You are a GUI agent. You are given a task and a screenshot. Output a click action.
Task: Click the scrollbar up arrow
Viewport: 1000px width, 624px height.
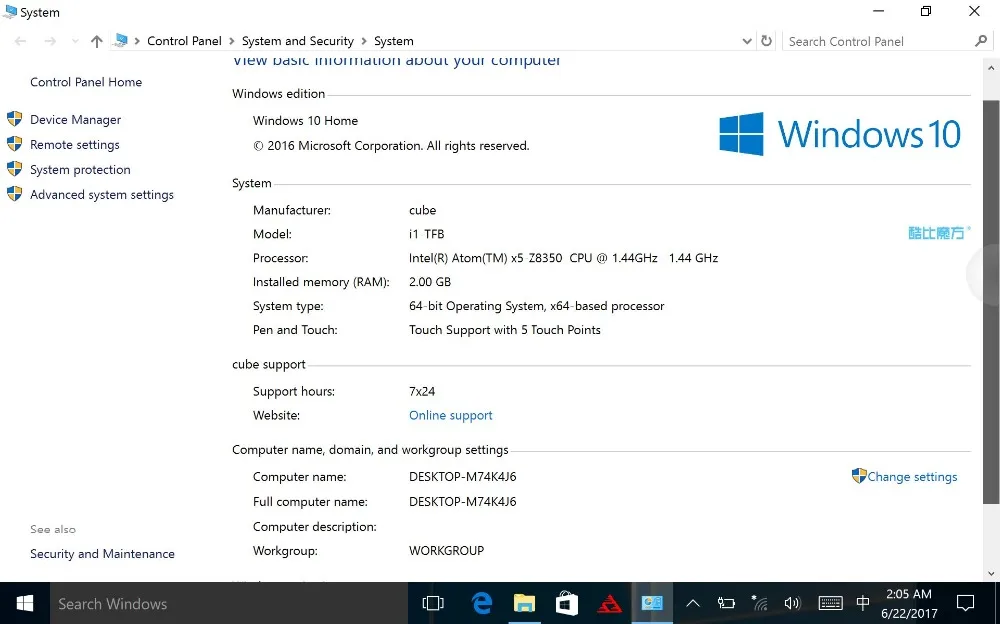tap(990, 68)
